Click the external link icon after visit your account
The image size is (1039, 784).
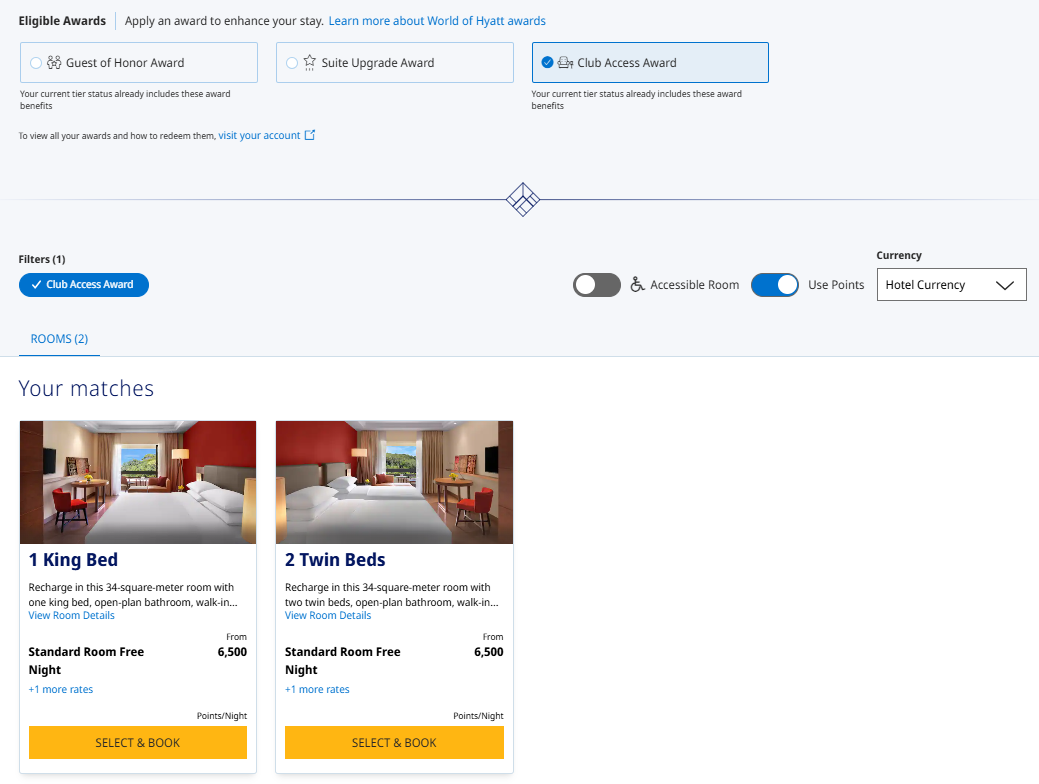(x=314, y=135)
